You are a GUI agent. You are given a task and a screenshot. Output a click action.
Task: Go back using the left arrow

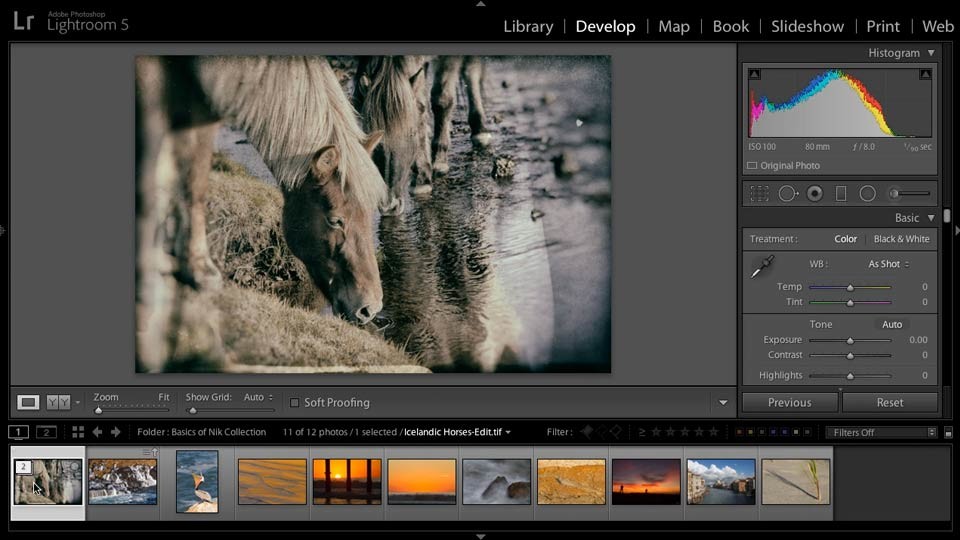pos(97,432)
